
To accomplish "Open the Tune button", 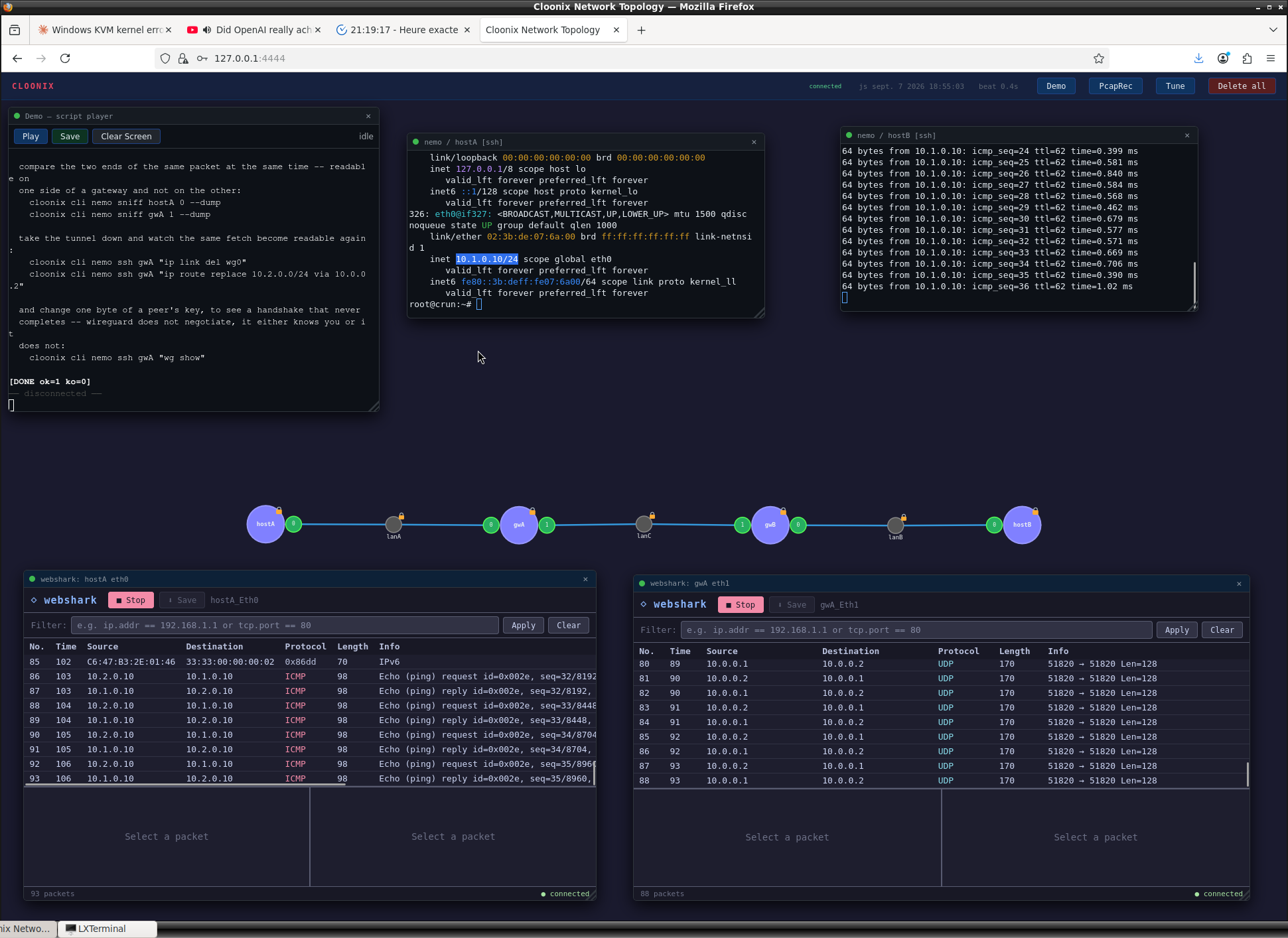I will tap(1175, 86).
